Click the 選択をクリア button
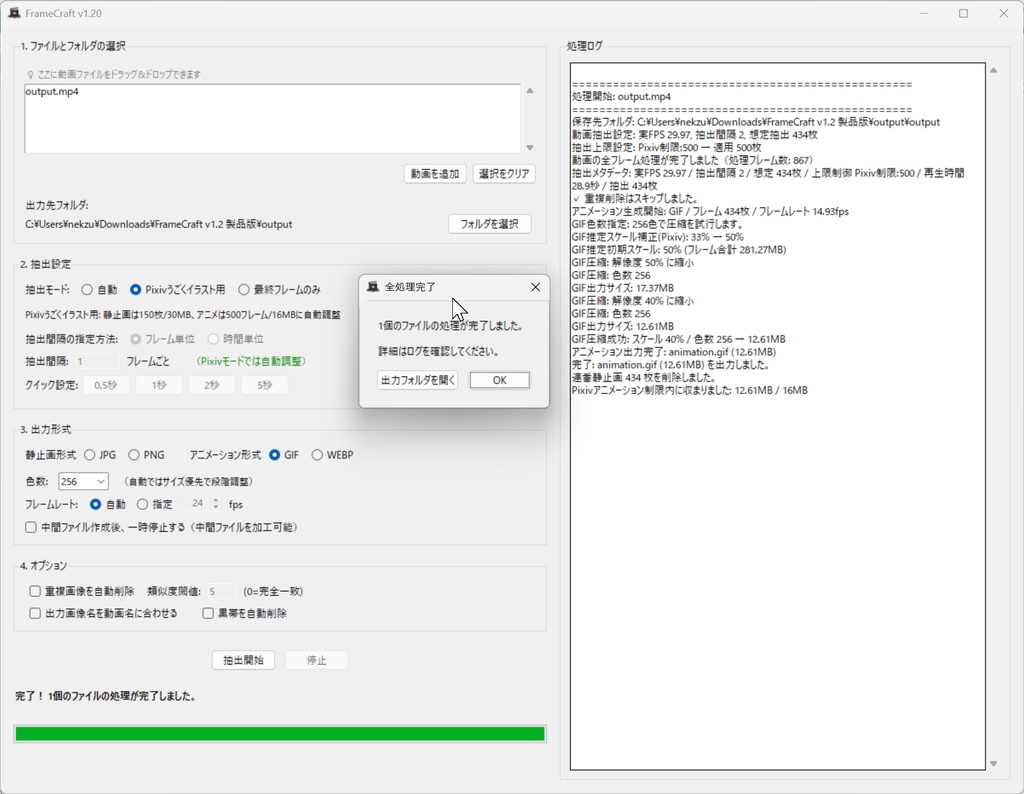The image size is (1024, 794). point(504,174)
